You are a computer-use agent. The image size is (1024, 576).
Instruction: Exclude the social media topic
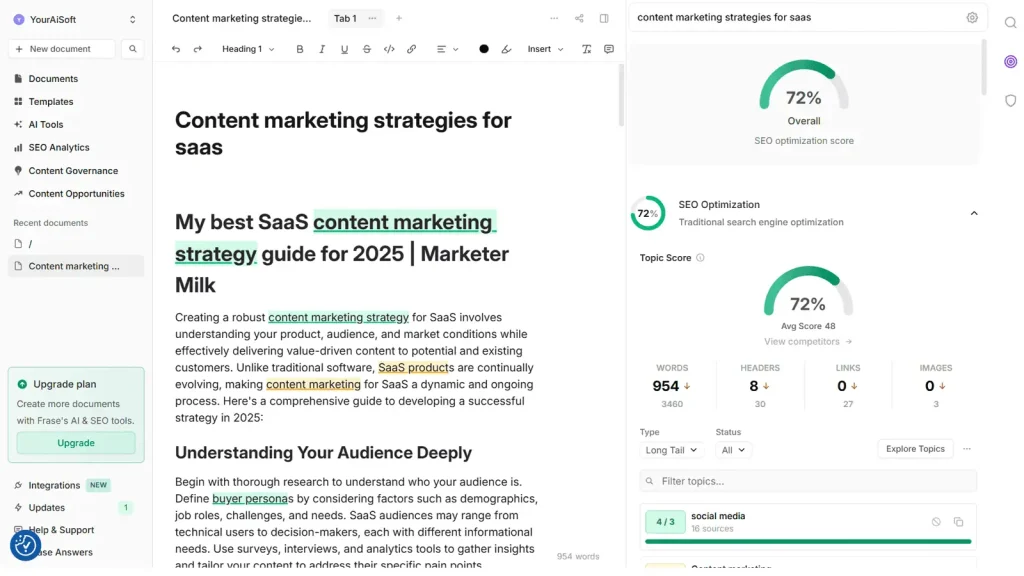click(x=936, y=522)
